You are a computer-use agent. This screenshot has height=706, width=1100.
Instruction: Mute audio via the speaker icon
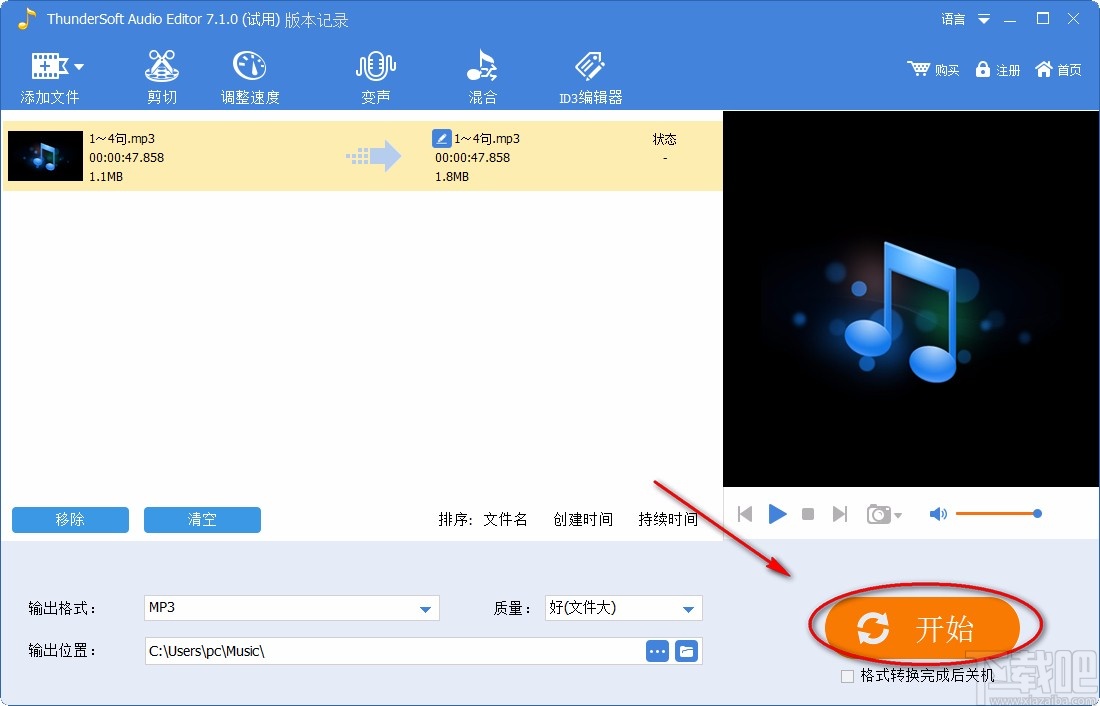[937, 513]
